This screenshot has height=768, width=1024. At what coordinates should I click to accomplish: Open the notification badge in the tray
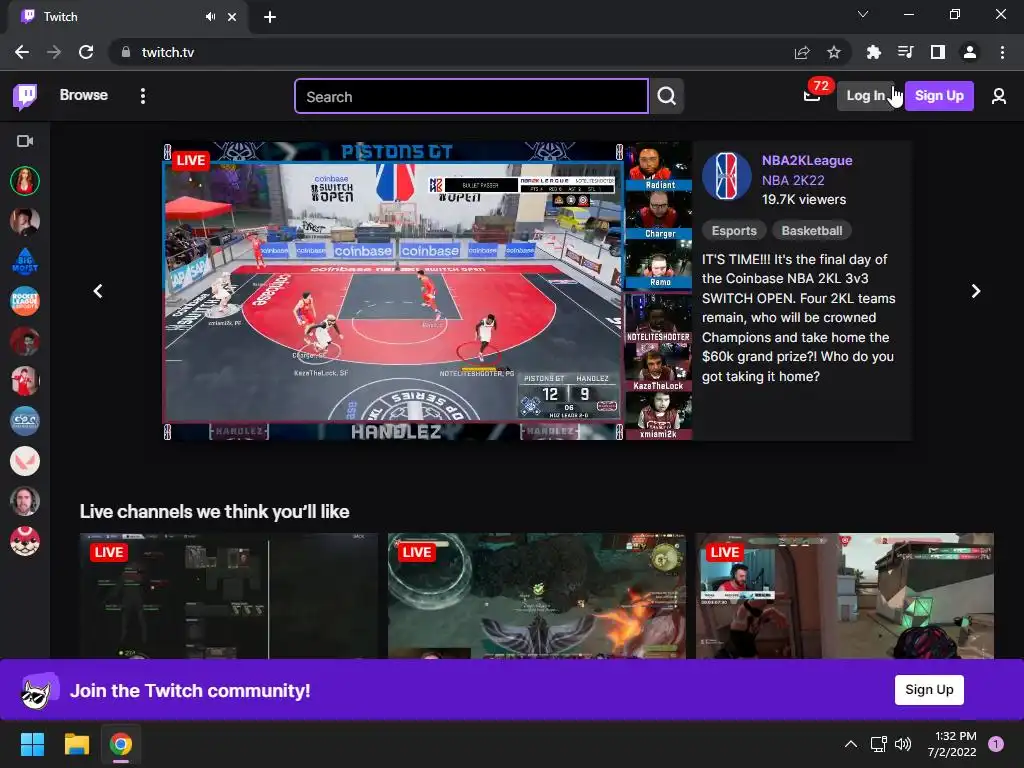[996, 744]
